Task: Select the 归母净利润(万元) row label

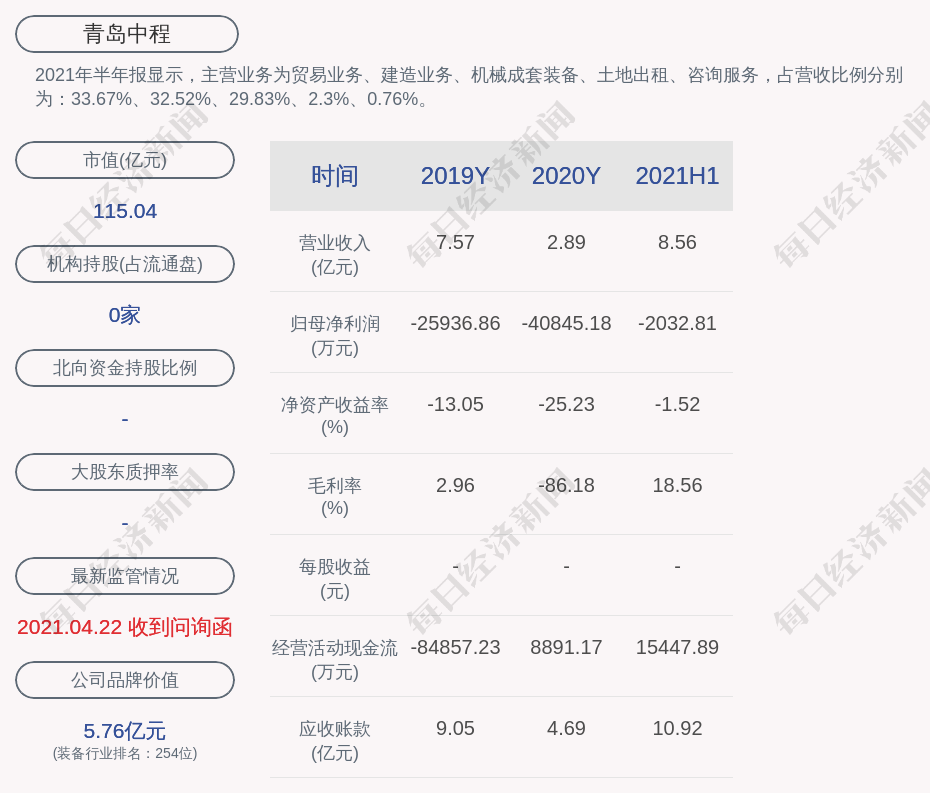Action: [335, 336]
